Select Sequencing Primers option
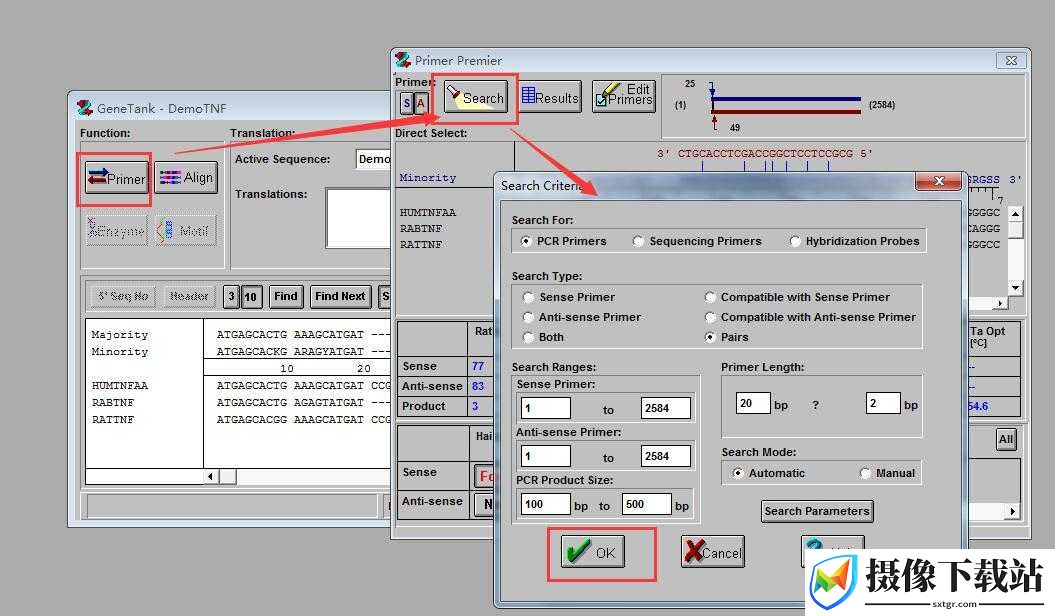 click(x=697, y=241)
